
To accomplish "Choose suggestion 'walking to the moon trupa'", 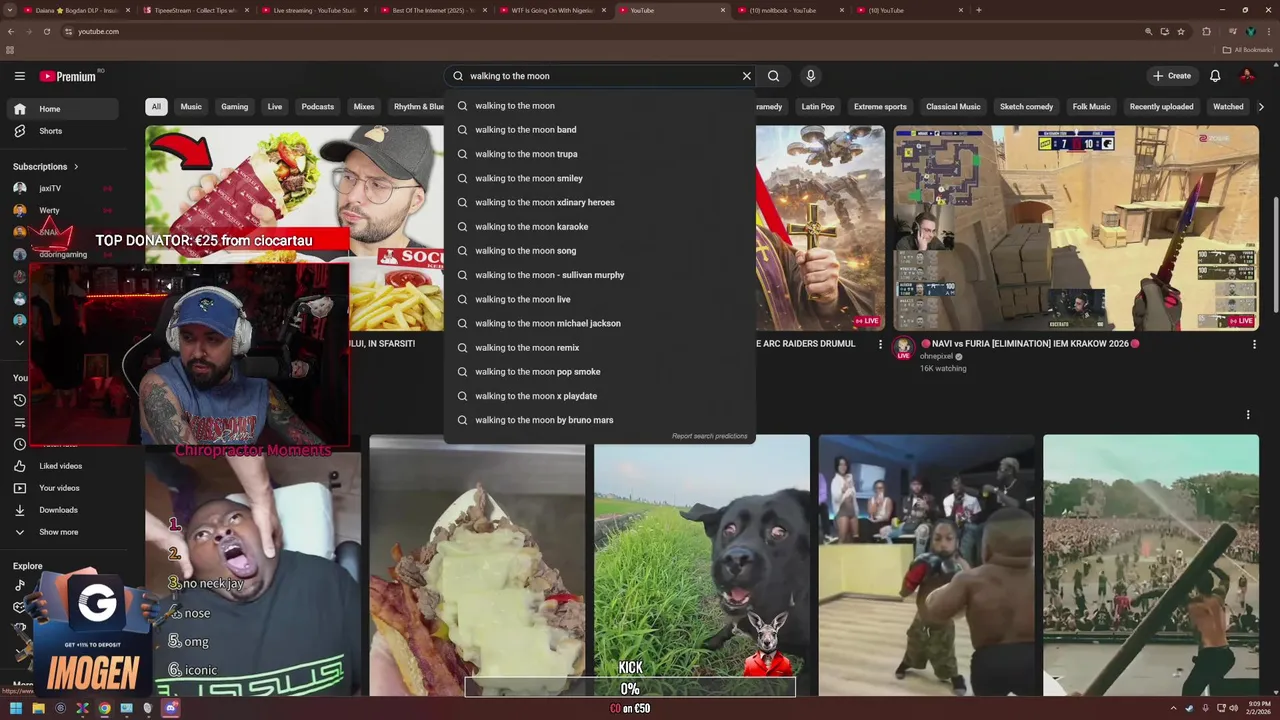I will click(600, 154).
